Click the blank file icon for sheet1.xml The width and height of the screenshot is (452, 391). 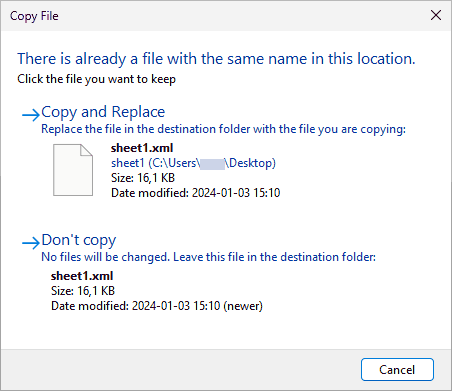(x=73, y=170)
